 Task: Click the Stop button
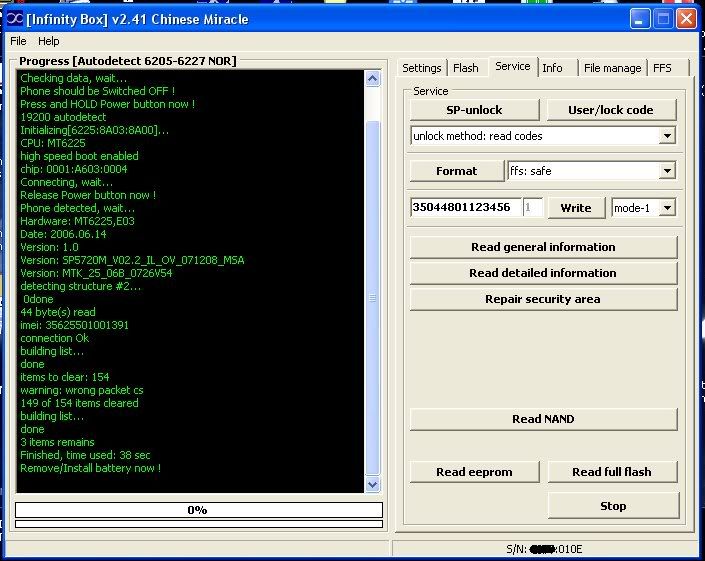(x=613, y=506)
